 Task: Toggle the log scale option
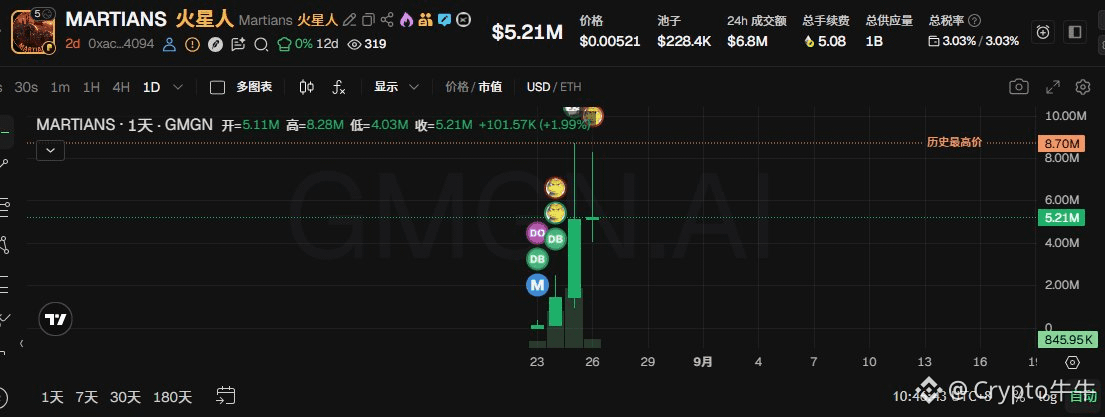[1048, 397]
